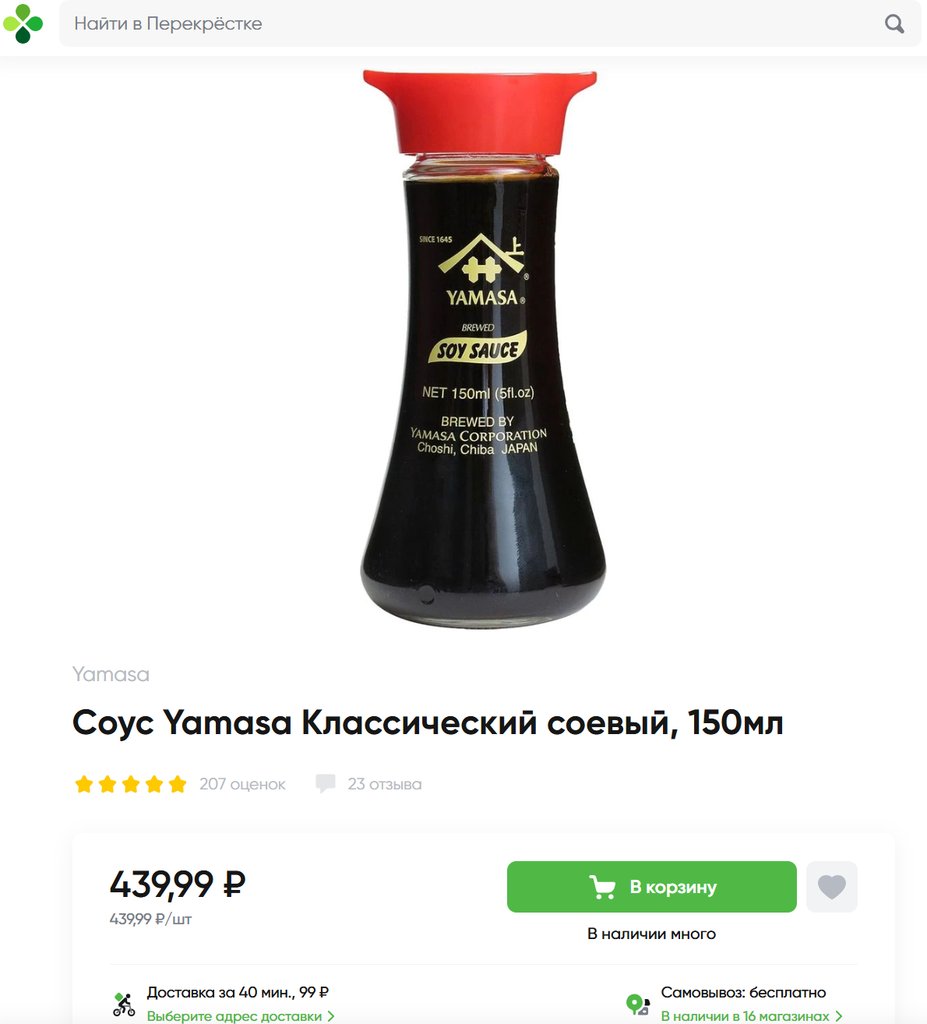The width and height of the screenshot is (927, 1024).
Task: Click the five-star rating
Action: click(131, 784)
